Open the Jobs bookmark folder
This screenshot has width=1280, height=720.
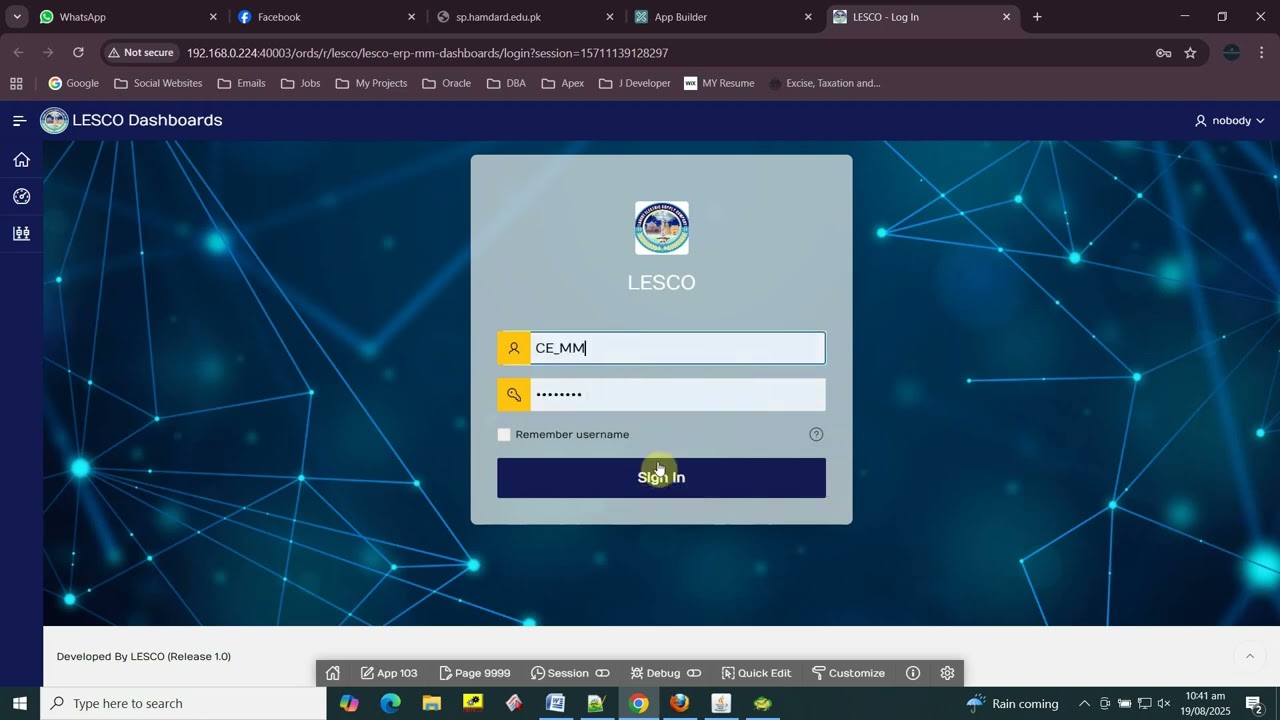tap(301, 83)
